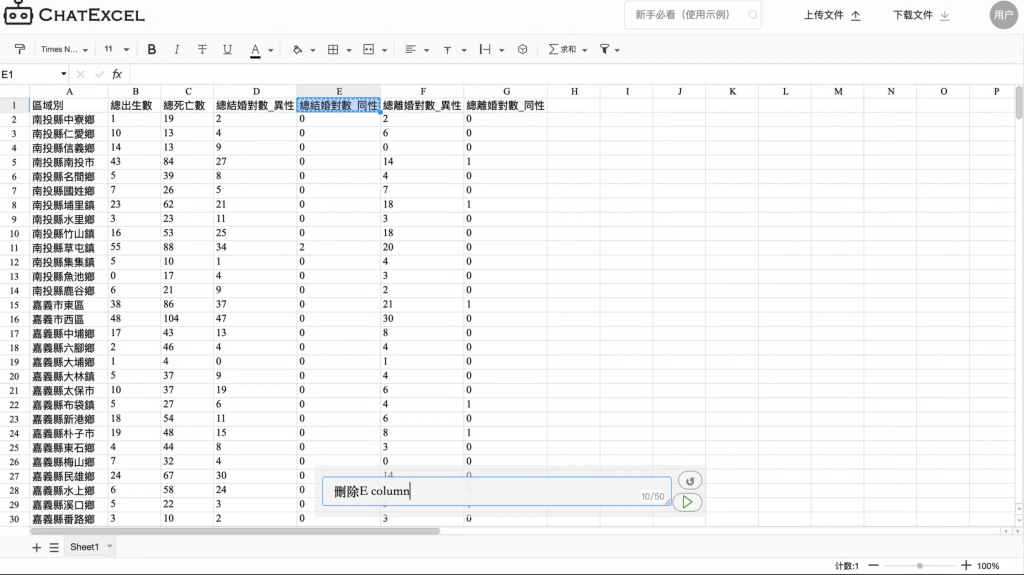
Task: Click the chat command input field
Action: coord(496,491)
